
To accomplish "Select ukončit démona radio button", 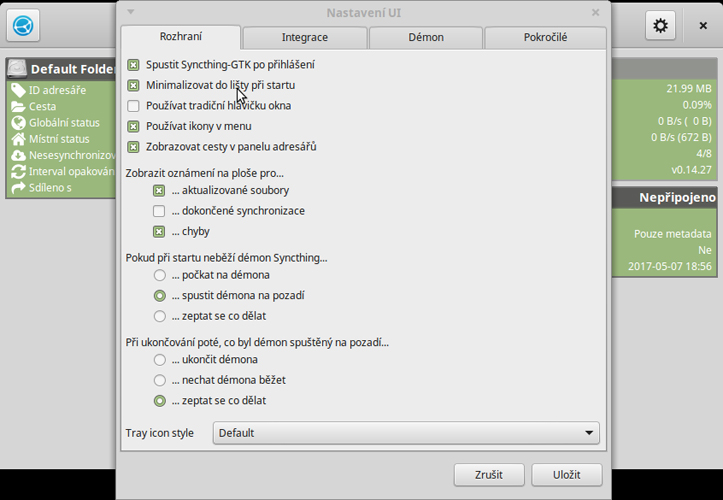I will pos(160,360).
